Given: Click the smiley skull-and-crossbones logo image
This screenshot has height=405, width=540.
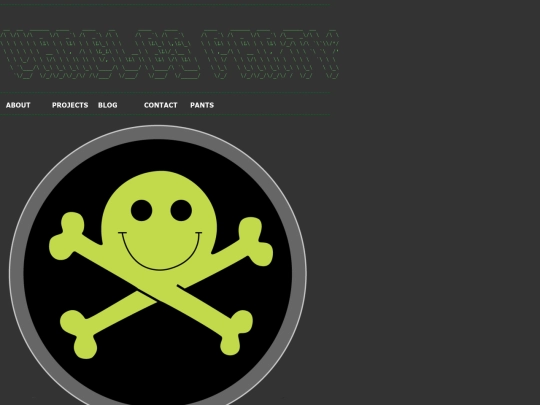Looking at the screenshot, I should (x=158, y=265).
